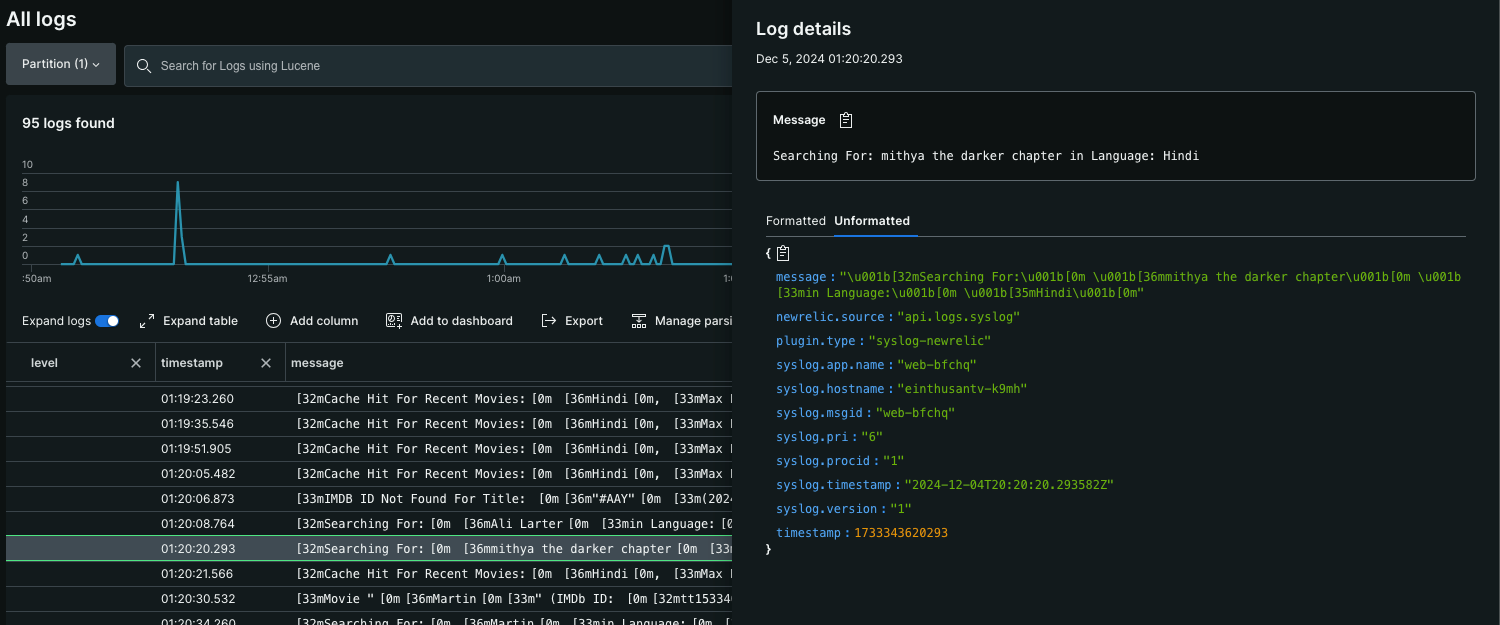This screenshot has height=625, width=1500.
Task: Click the Manage parsing icon
Action: point(639,321)
